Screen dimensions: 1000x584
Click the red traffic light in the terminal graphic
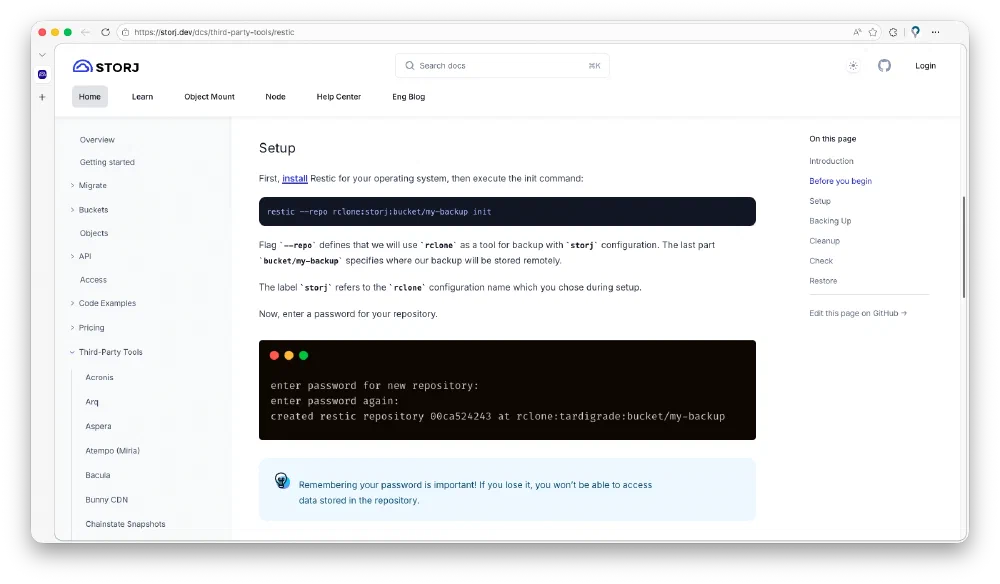[x=274, y=355]
